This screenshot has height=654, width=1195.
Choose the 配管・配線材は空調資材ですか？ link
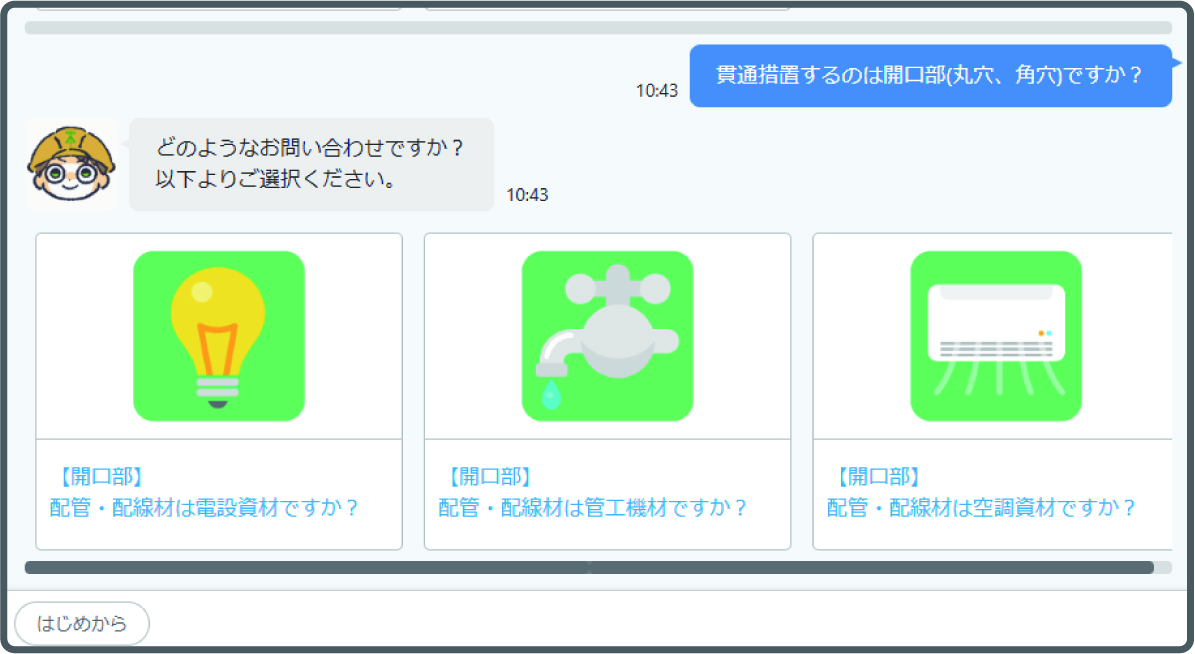point(981,507)
